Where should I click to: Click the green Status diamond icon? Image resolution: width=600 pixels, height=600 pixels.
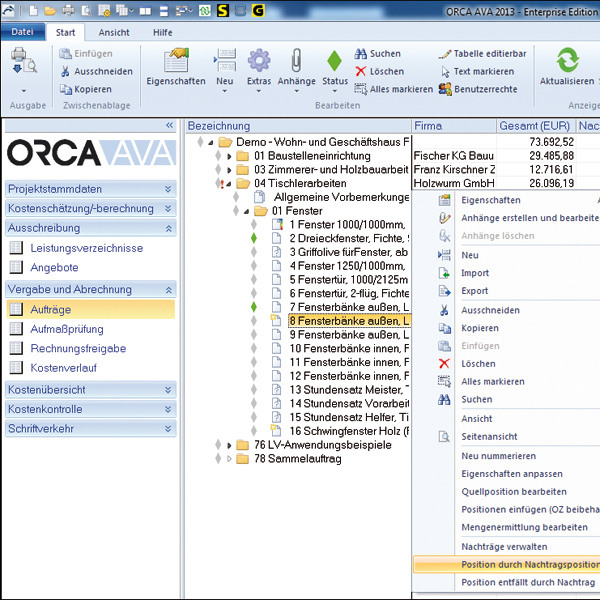[335, 62]
